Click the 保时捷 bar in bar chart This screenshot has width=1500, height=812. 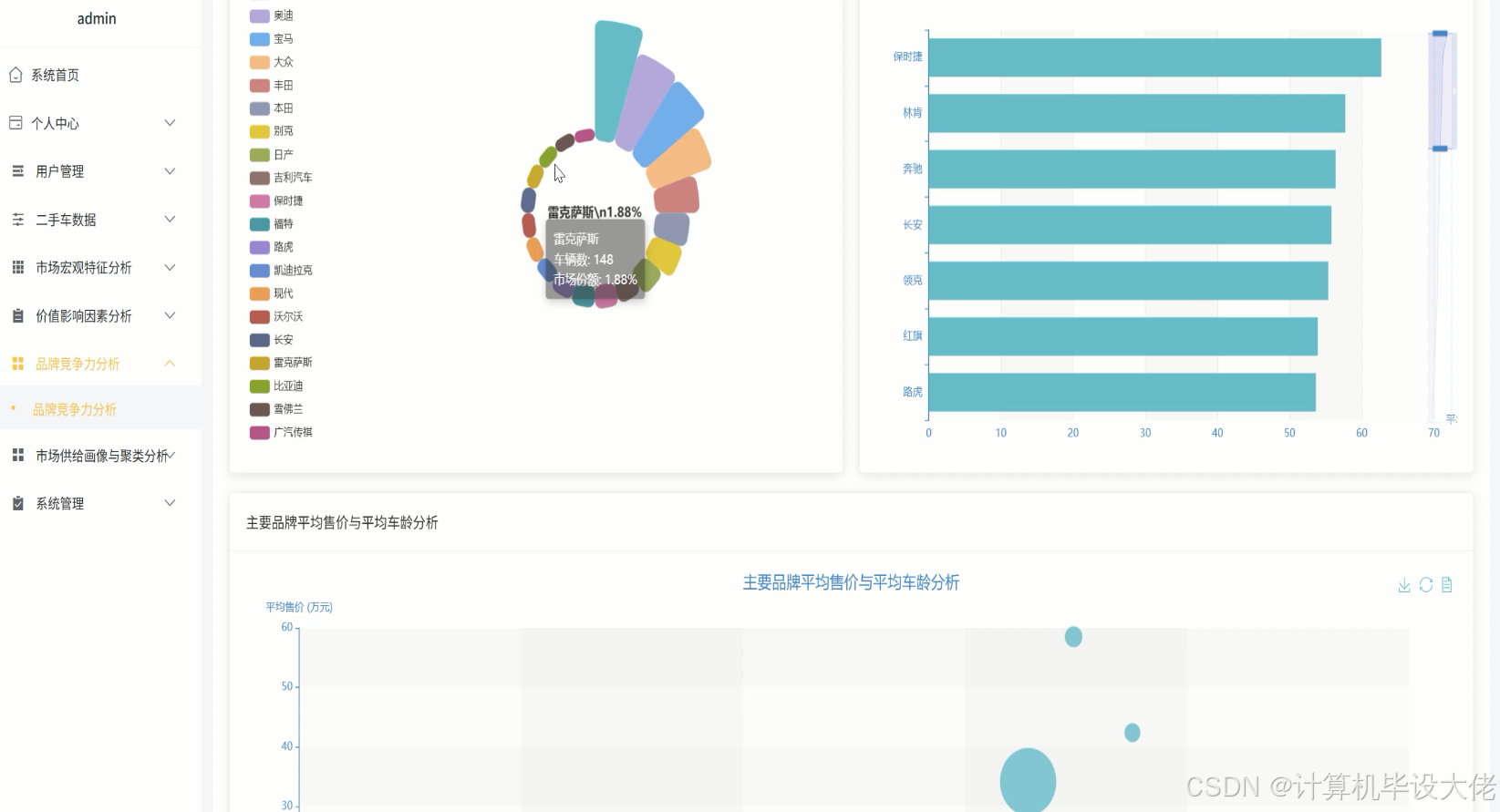tap(1154, 57)
